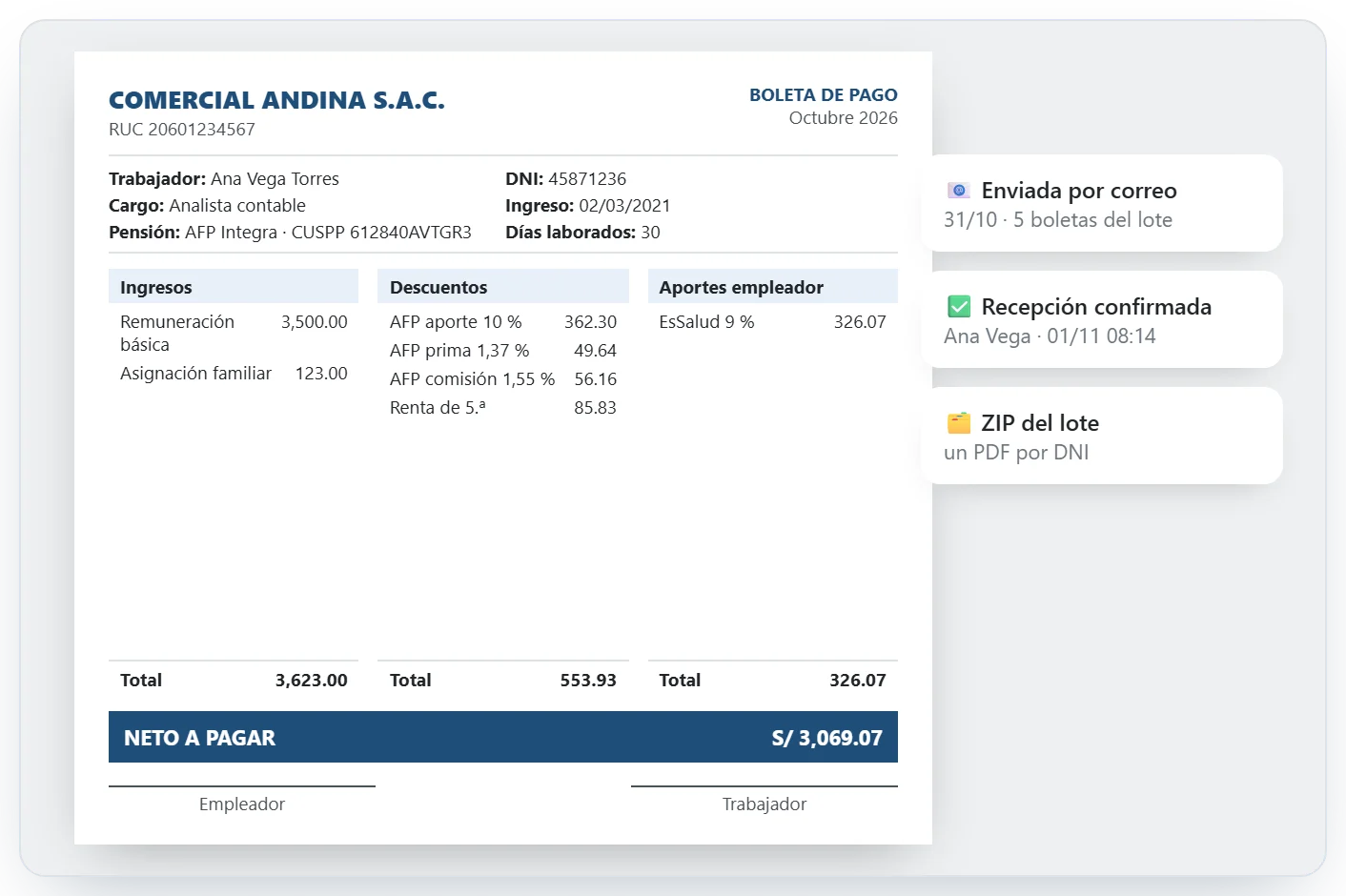The width and height of the screenshot is (1346, 896).
Task: Click the Recepción confirmada card title
Action: tap(1096, 307)
